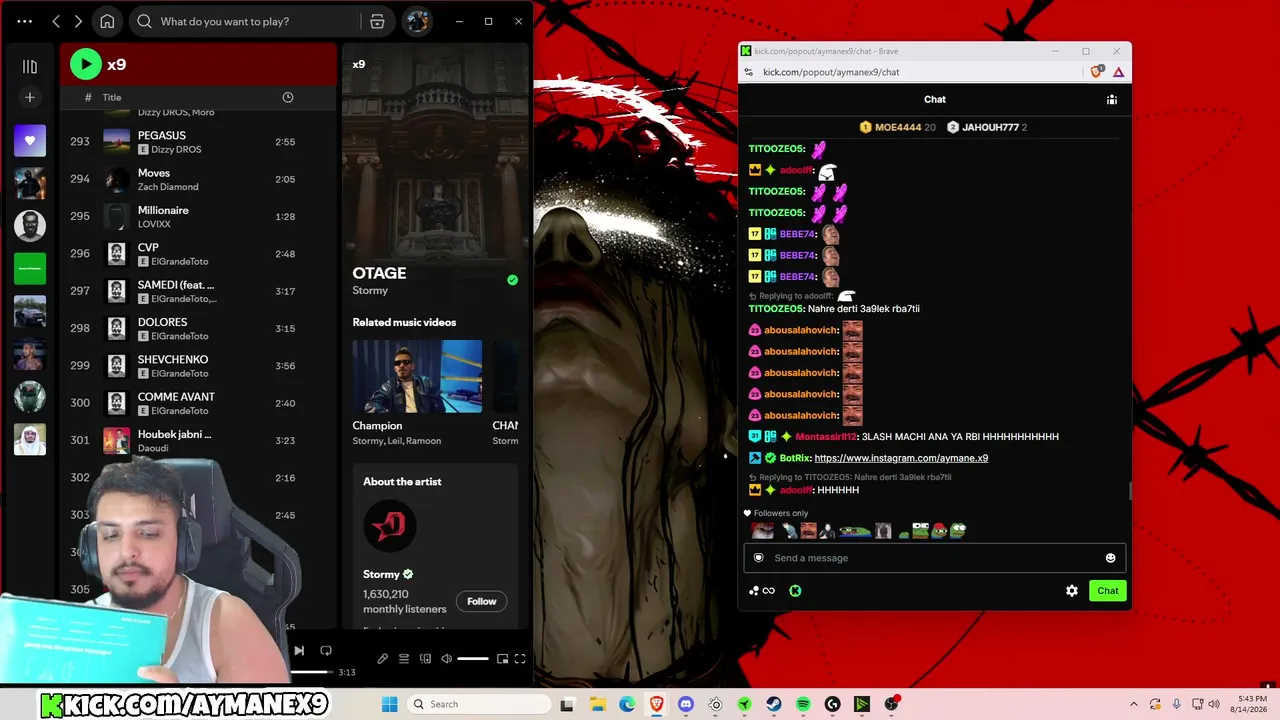
Task: Open the Liked Songs playlist
Action: (x=30, y=141)
